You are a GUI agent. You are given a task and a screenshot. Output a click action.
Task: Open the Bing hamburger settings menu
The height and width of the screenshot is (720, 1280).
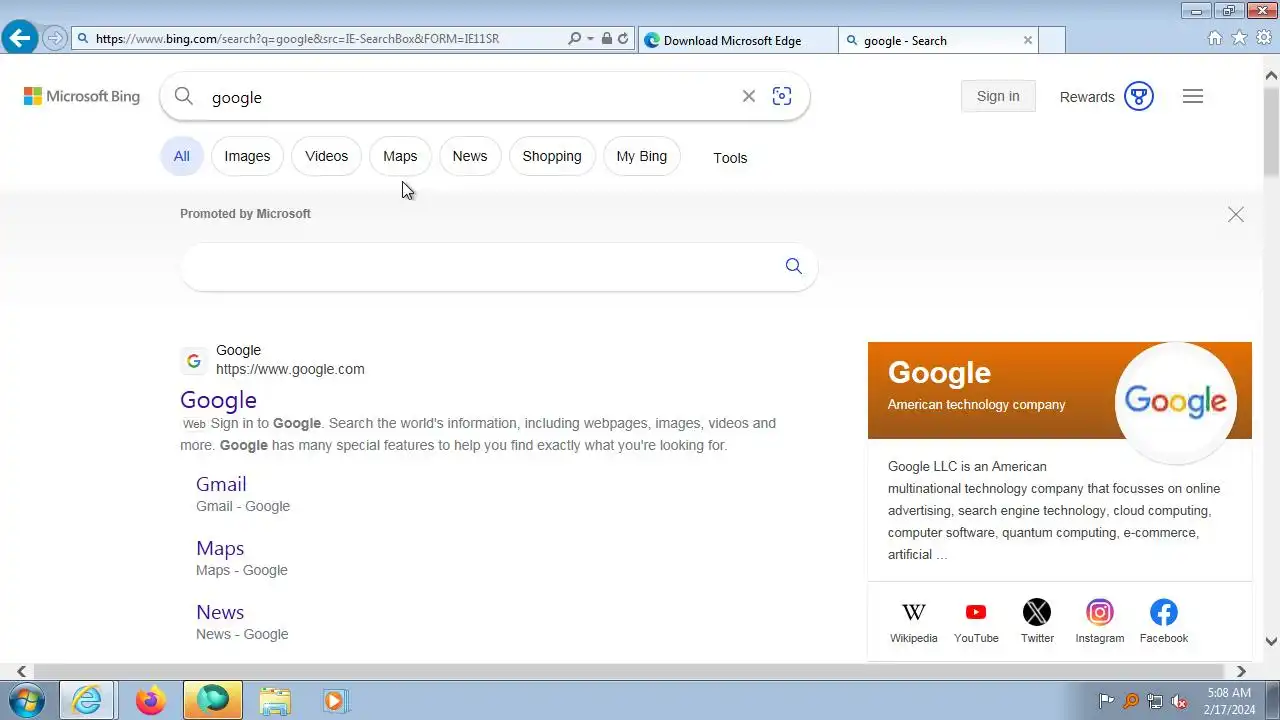(1193, 96)
